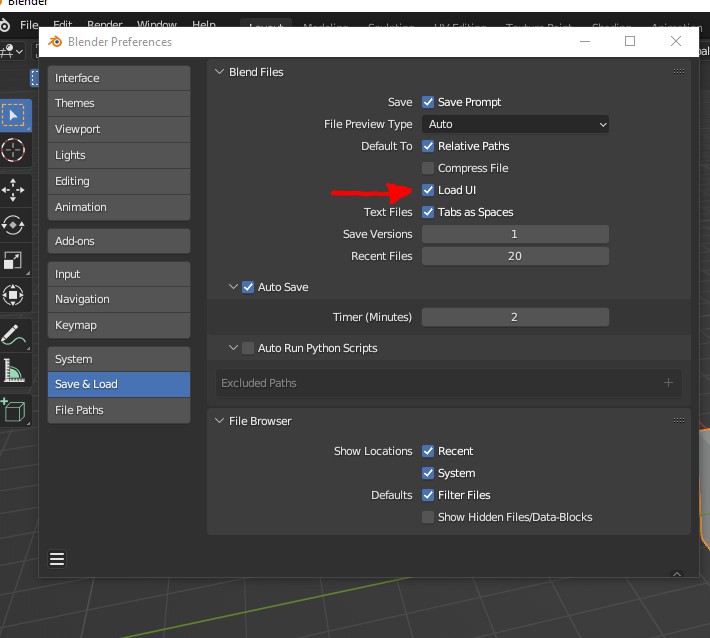This screenshot has height=638, width=710.
Task: Click the Recent Files number field
Action: [x=515, y=256]
